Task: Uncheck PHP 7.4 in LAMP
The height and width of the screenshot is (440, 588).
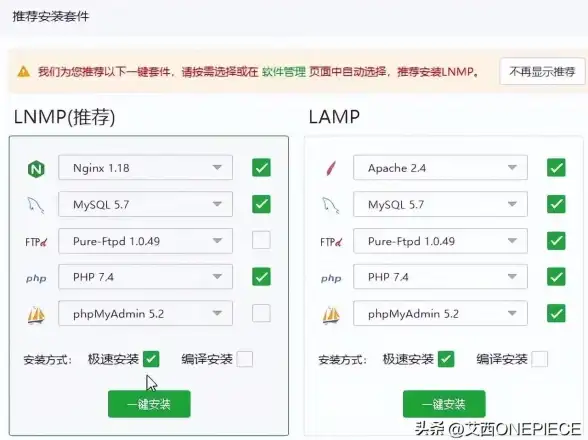Action: click(x=556, y=276)
